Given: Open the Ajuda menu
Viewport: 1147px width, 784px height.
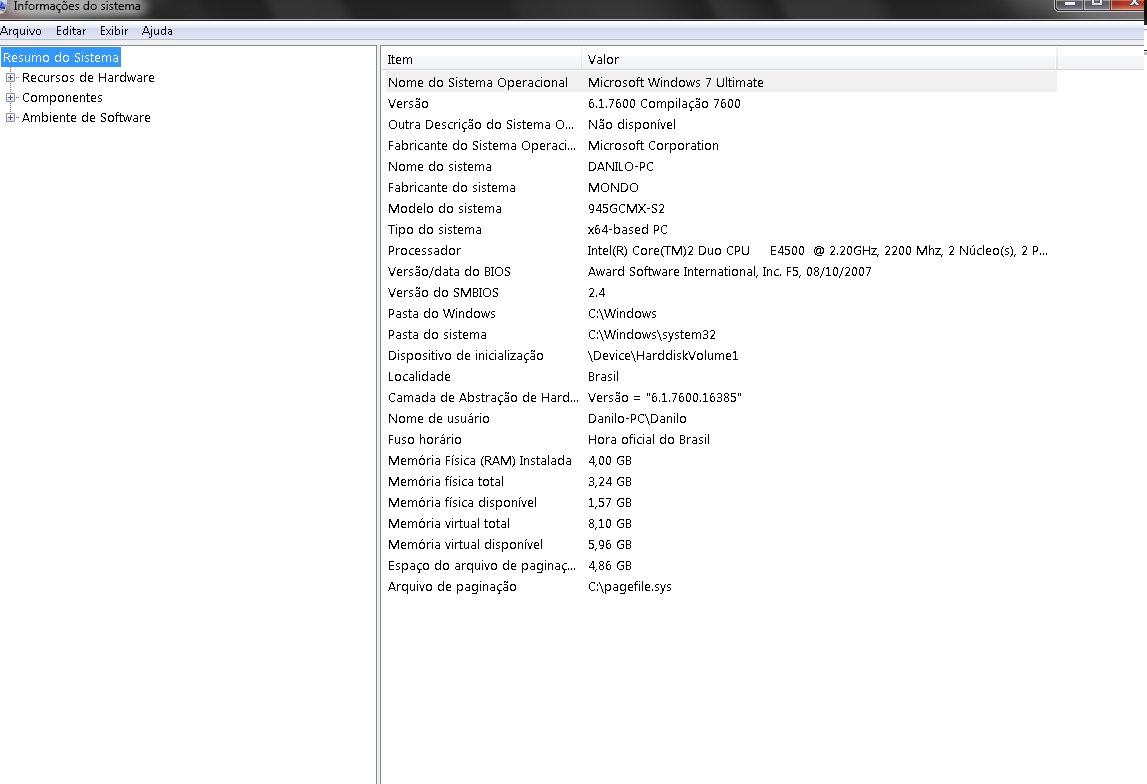Looking at the screenshot, I should (x=157, y=31).
